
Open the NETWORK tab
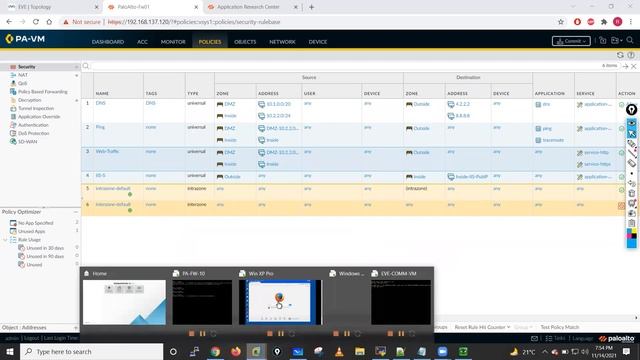click(282, 42)
